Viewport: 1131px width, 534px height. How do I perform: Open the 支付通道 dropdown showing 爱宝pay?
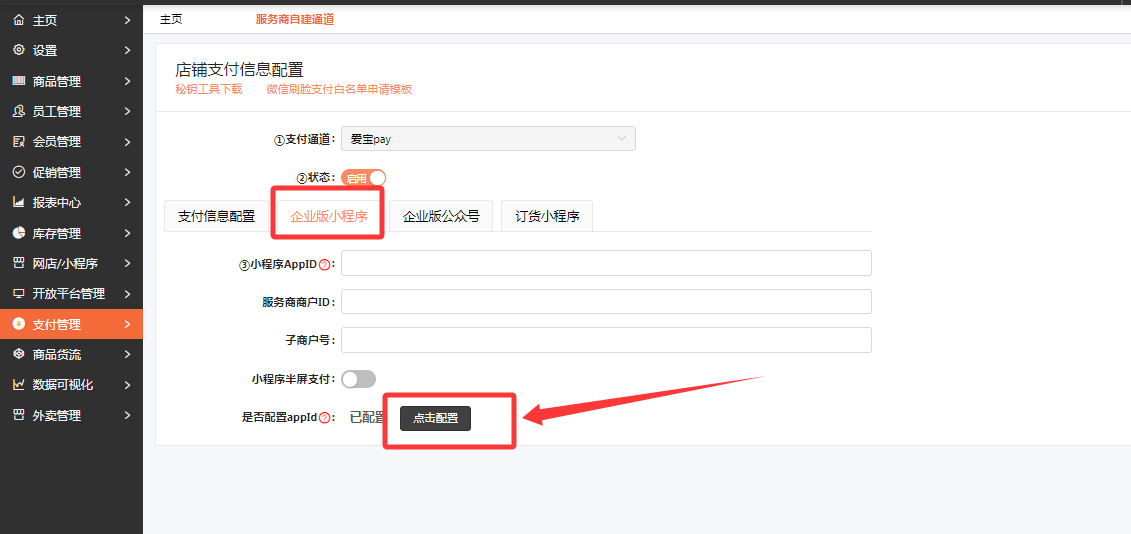coord(488,139)
